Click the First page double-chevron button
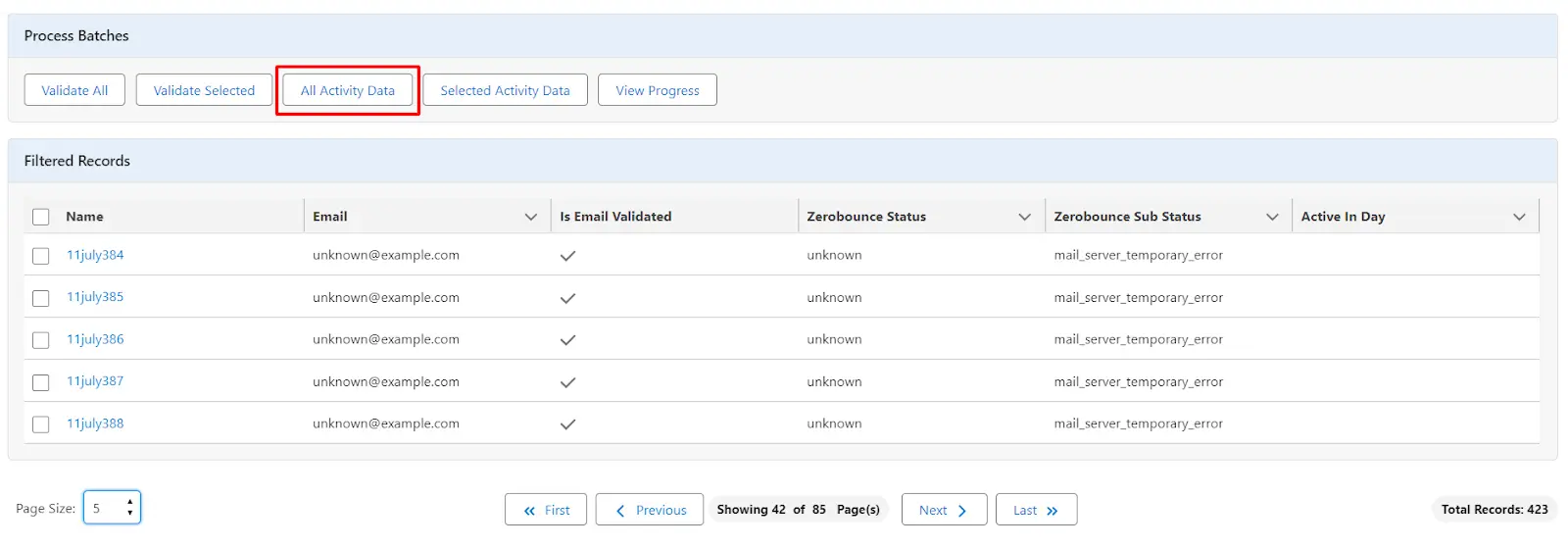 click(x=546, y=510)
